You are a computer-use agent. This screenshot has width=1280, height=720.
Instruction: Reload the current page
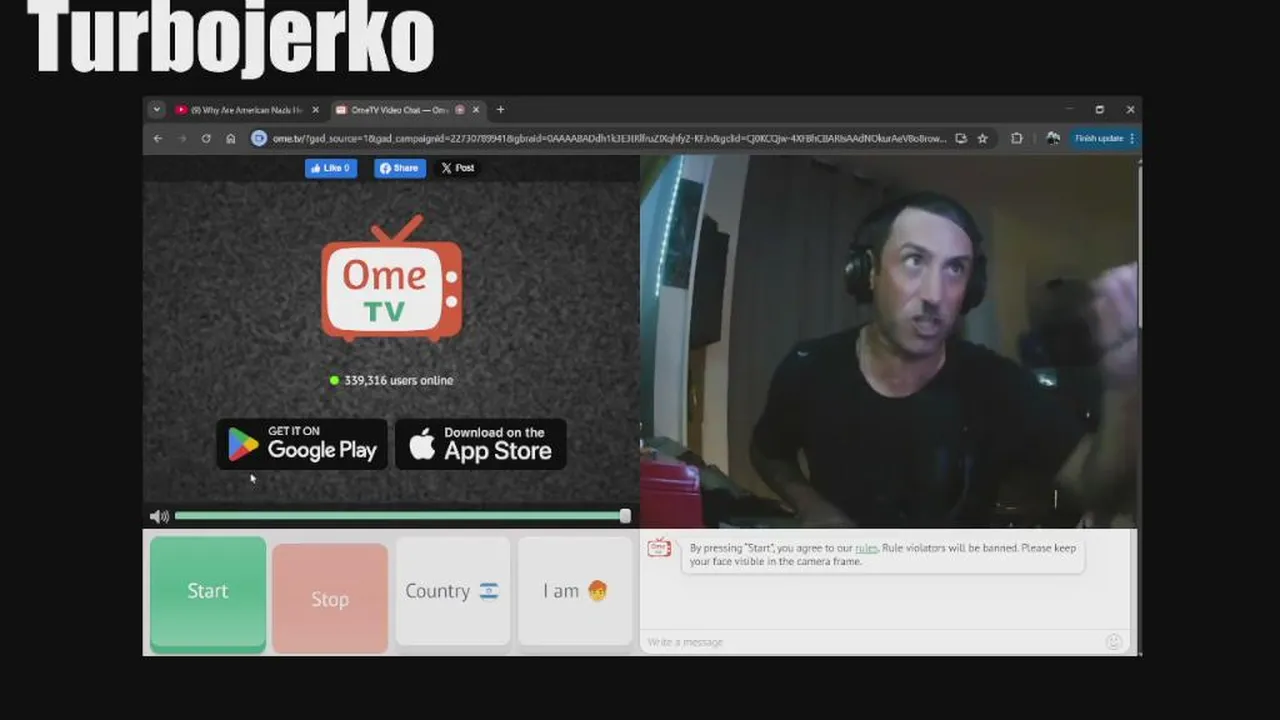(x=206, y=139)
